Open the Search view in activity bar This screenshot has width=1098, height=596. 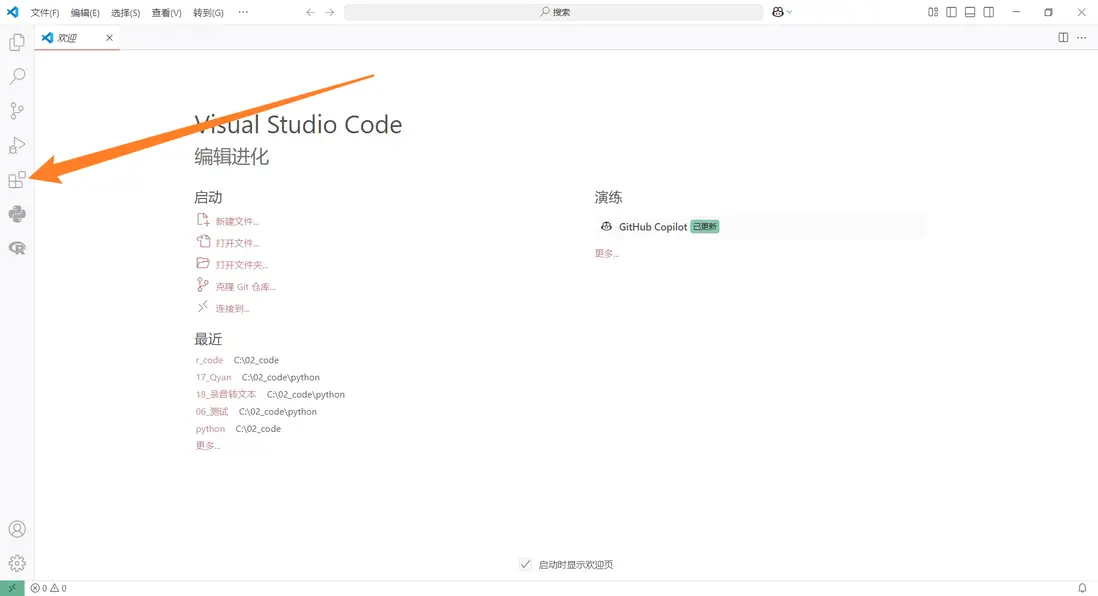[17, 76]
